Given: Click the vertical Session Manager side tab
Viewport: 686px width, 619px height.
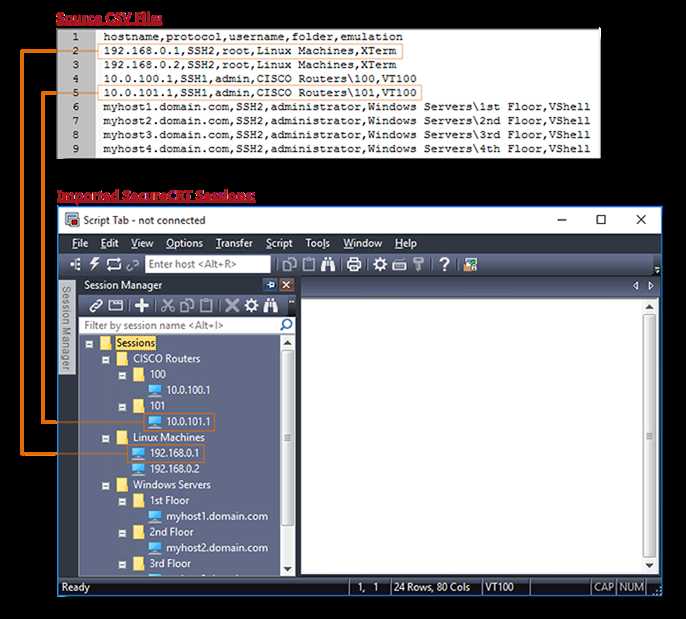Looking at the screenshot, I should pyautogui.click(x=66, y=327).
